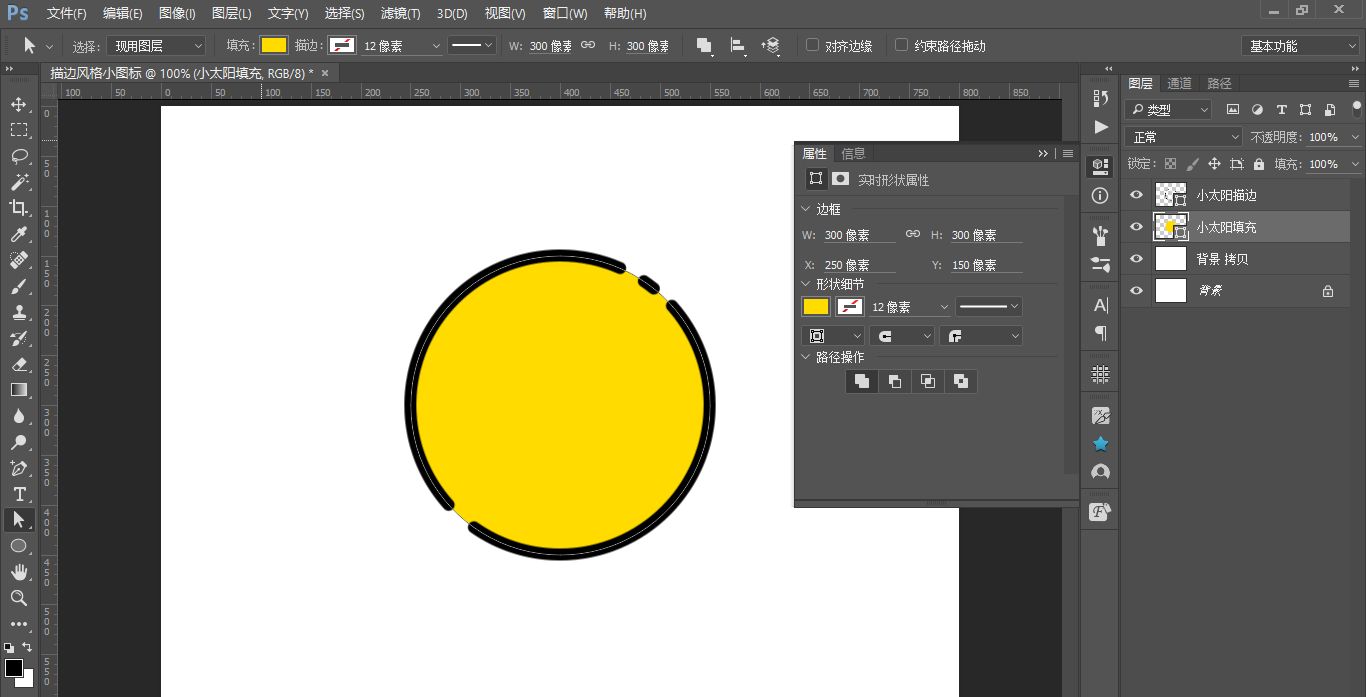Open the Properties panel flyout menu
Image resolution: width=1366 pixels, height=697 pixels.
click(x=1068, y=154)
